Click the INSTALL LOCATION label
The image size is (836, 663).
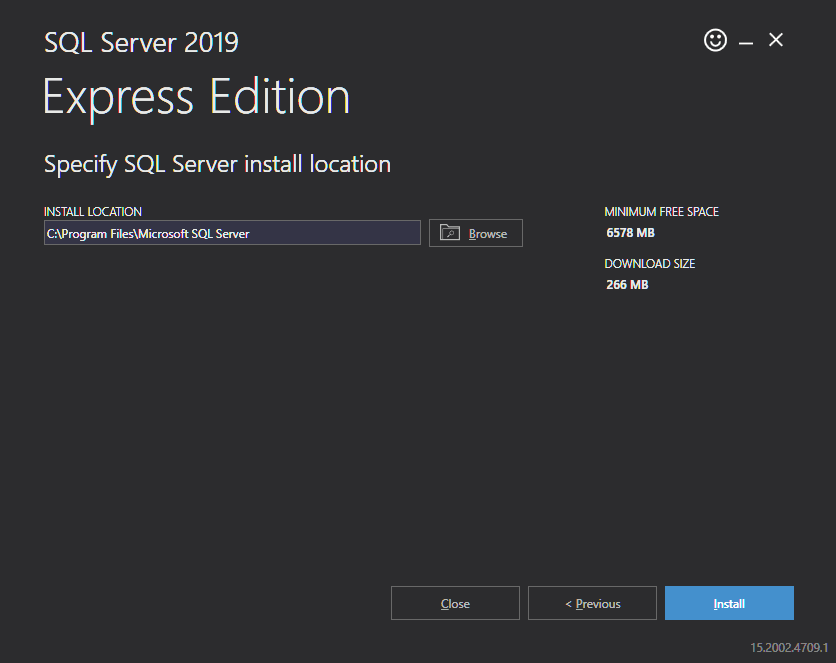93,212
